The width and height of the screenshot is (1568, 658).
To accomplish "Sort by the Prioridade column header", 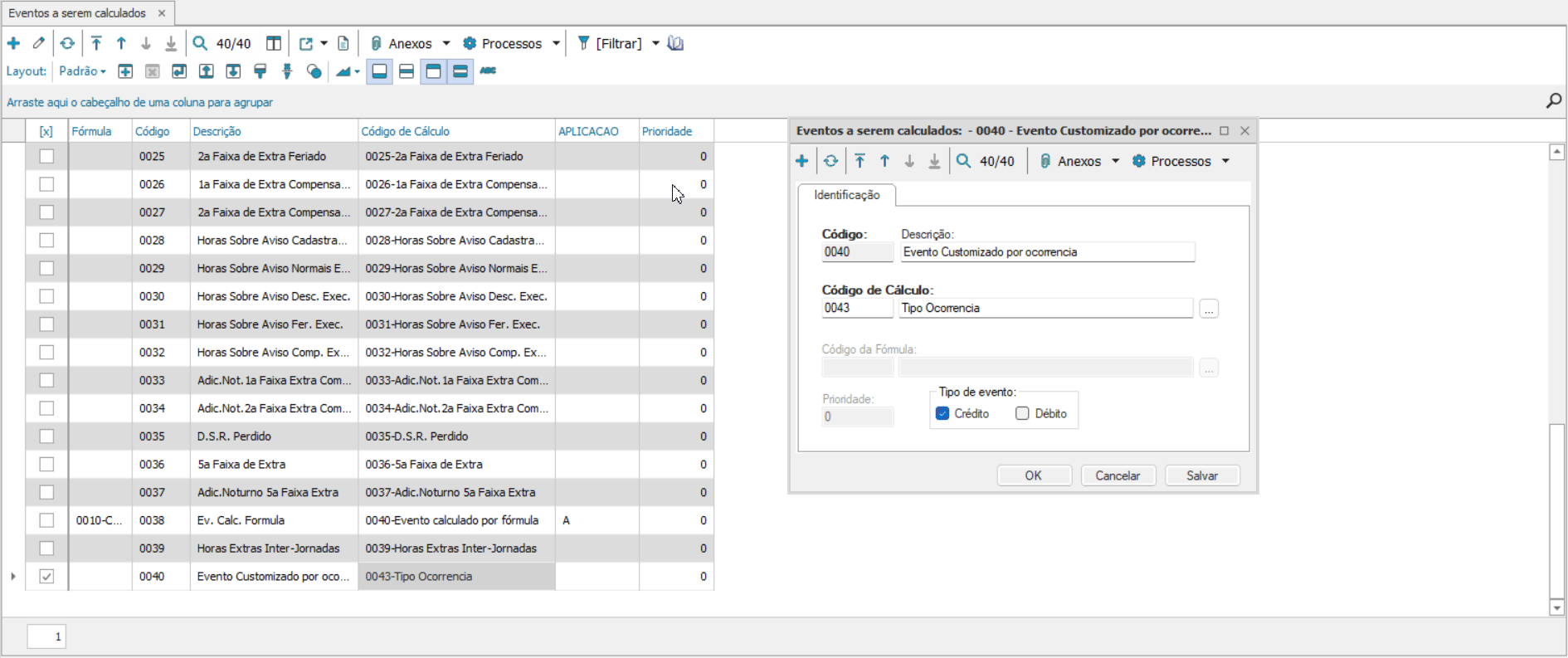I will (x=676, y=131).
